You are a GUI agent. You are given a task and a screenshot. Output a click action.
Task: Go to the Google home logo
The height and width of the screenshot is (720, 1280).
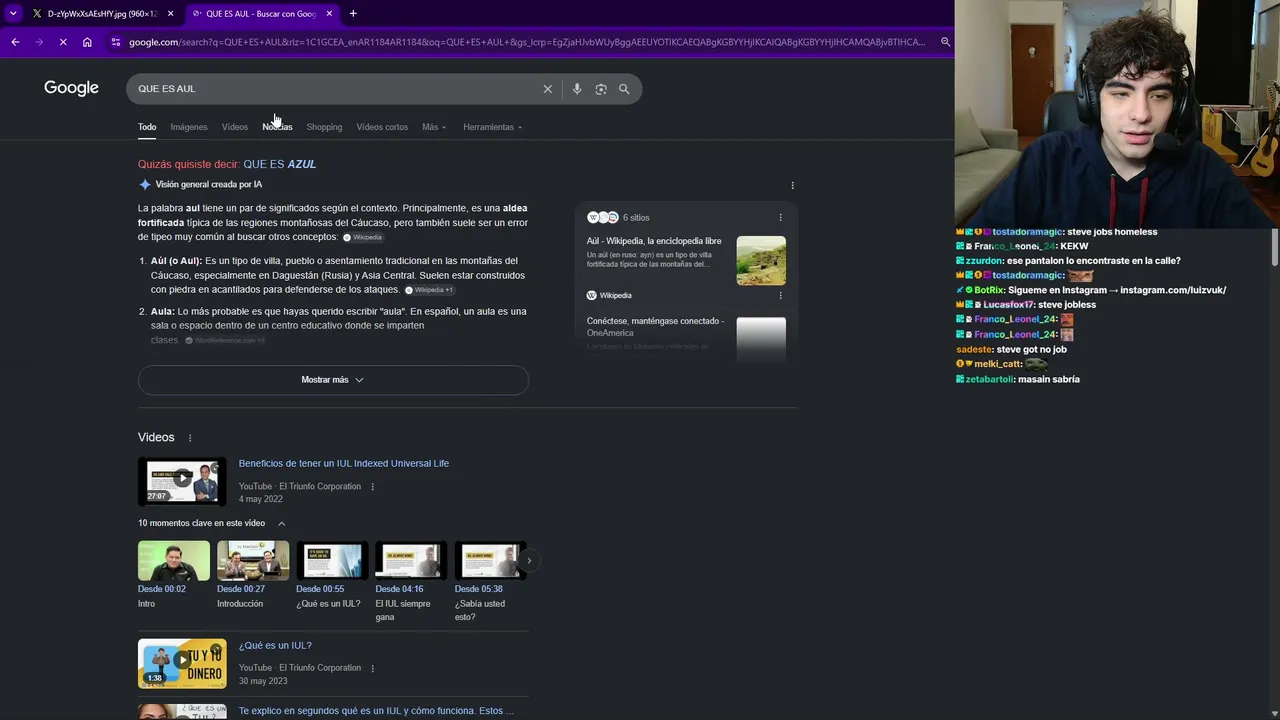point(71,89)
